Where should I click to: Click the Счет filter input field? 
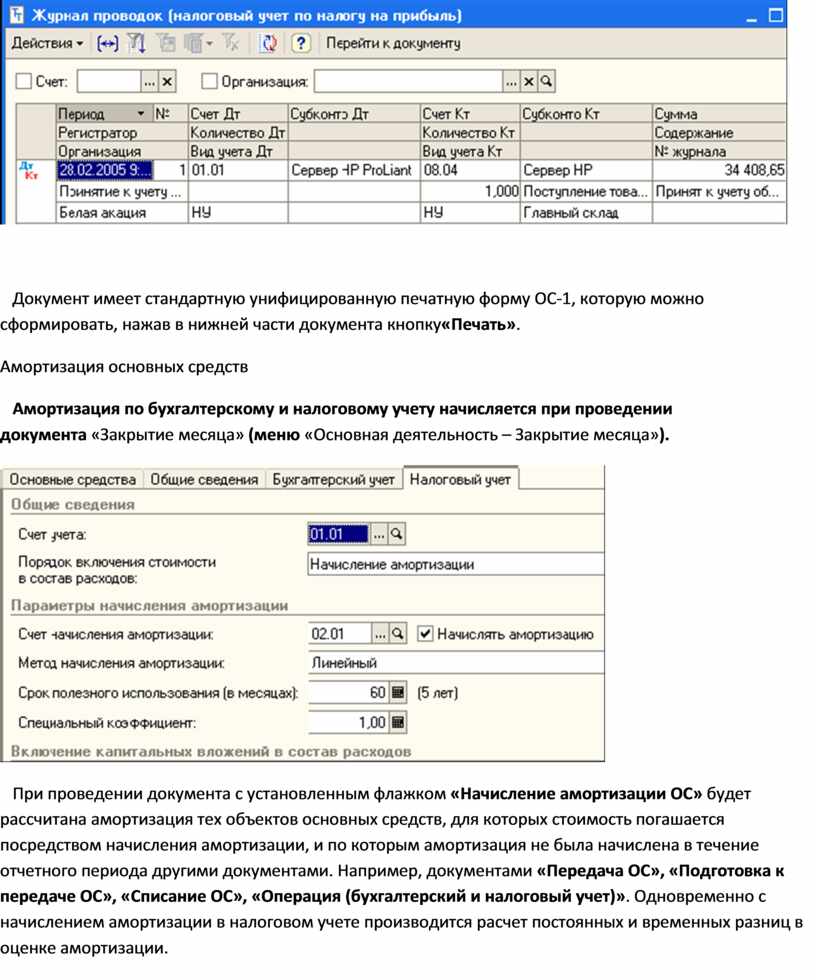tap(109, 81)
